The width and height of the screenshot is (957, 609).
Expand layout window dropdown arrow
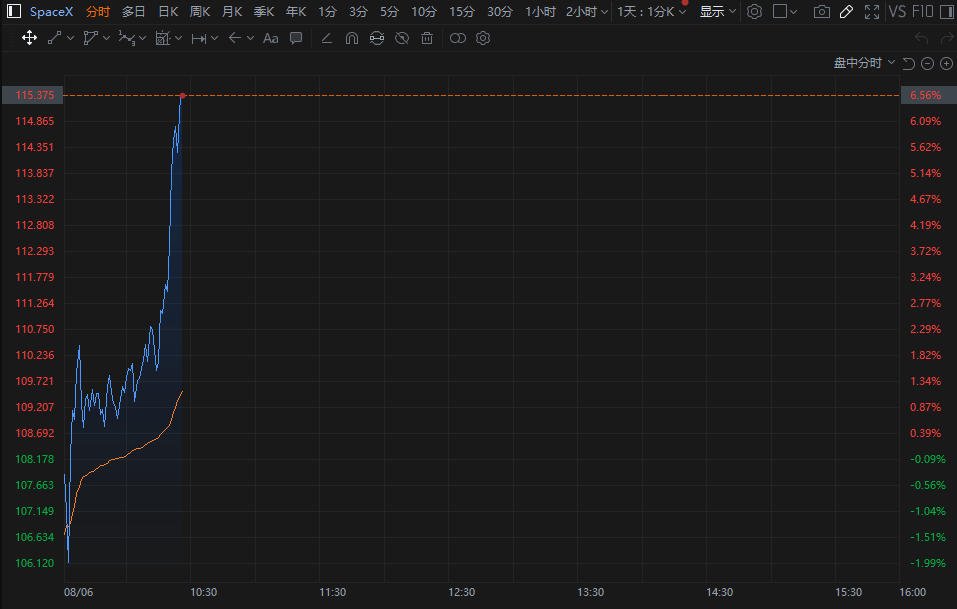pos(793,12)
